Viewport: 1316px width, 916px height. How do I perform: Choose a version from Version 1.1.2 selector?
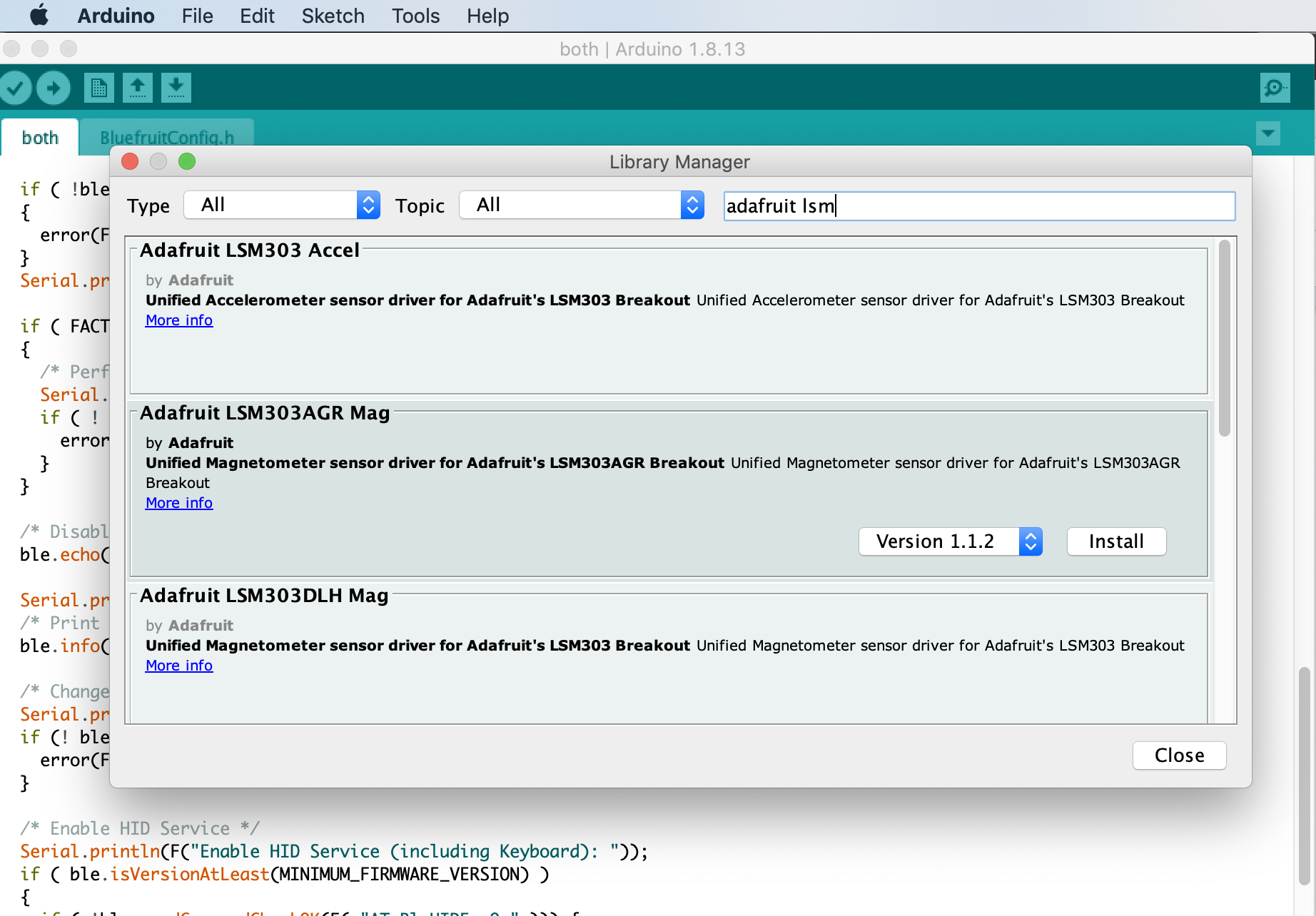click(x=951, y=541)
